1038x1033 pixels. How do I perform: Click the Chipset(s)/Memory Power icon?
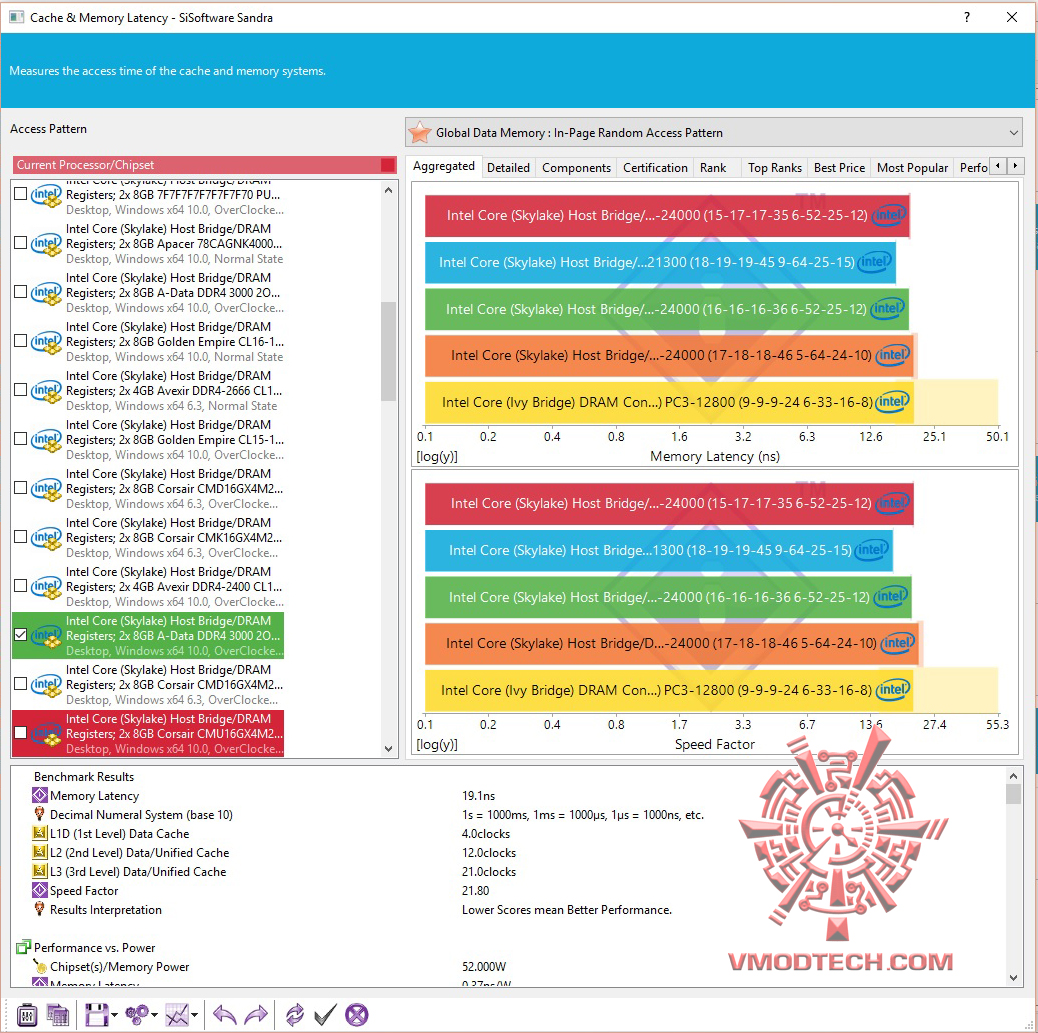(x=40, y=967)
